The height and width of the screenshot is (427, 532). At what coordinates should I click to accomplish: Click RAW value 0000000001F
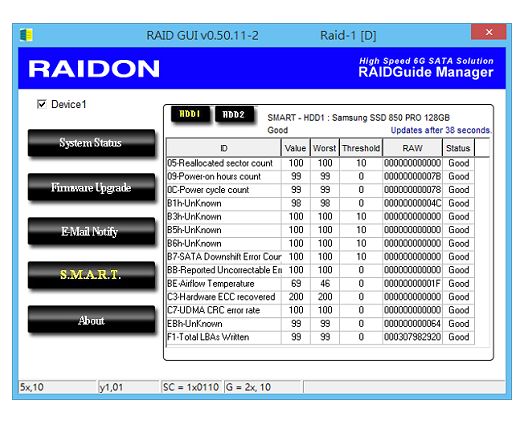click(412, 284)
